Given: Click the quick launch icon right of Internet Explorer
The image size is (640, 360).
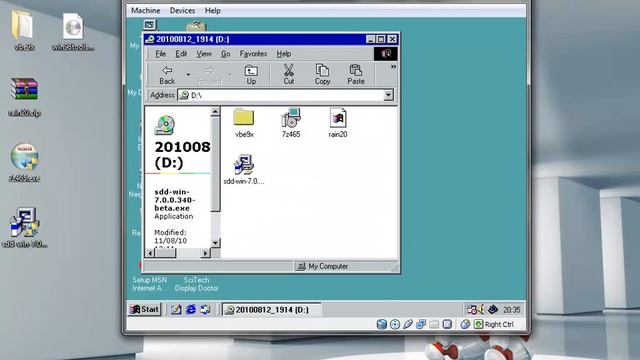Looking at the screenshot, I should (205, 310).
